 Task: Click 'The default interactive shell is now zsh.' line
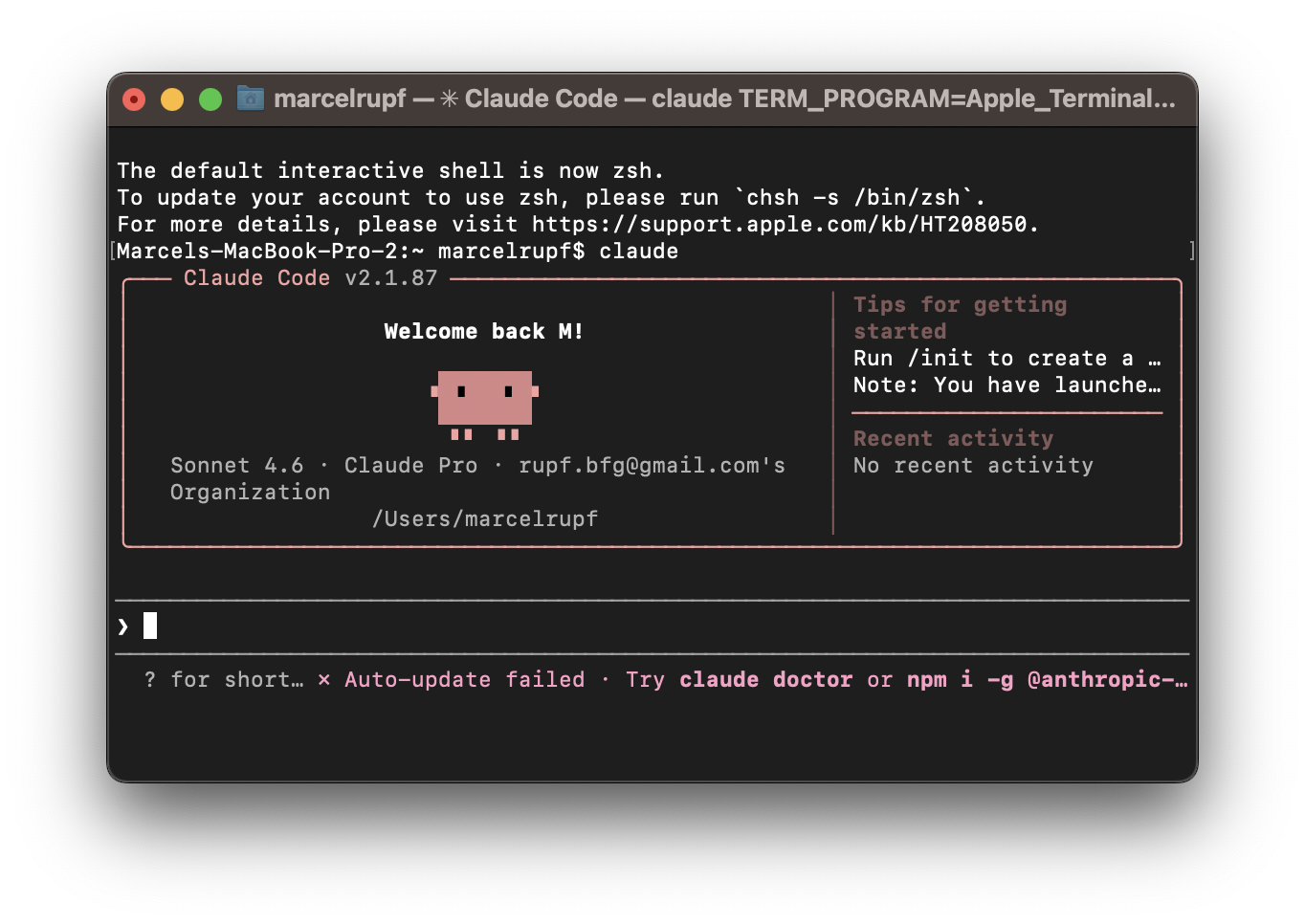pyautogui.click(x=390, y=171)
